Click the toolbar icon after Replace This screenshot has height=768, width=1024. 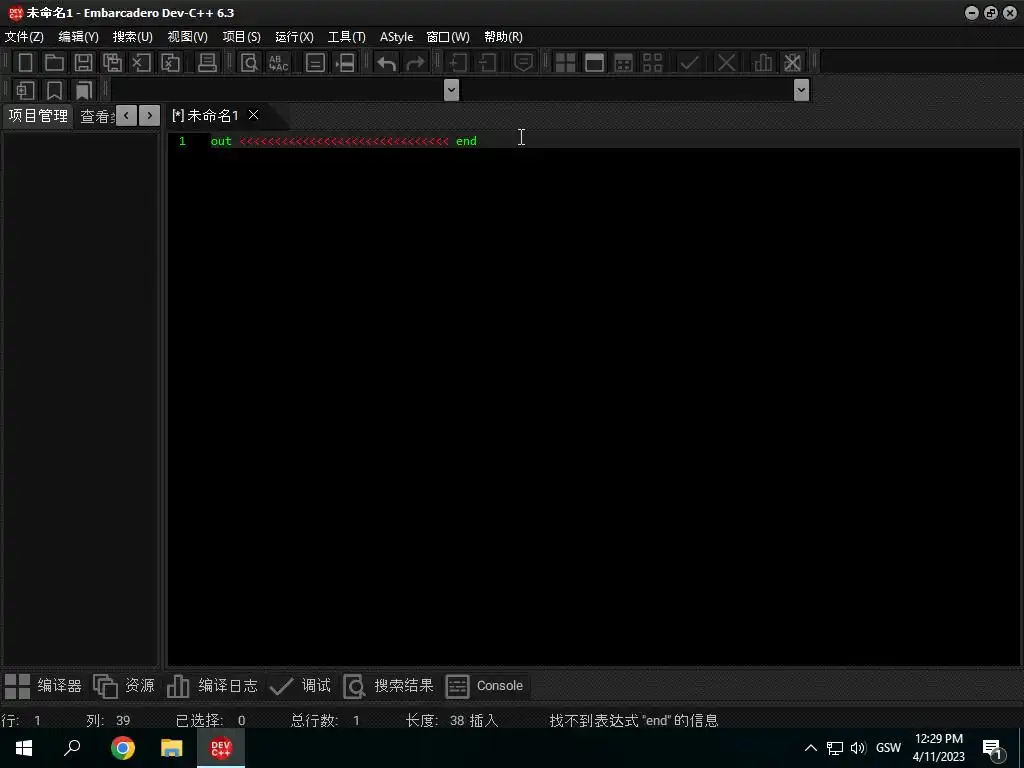315,63
